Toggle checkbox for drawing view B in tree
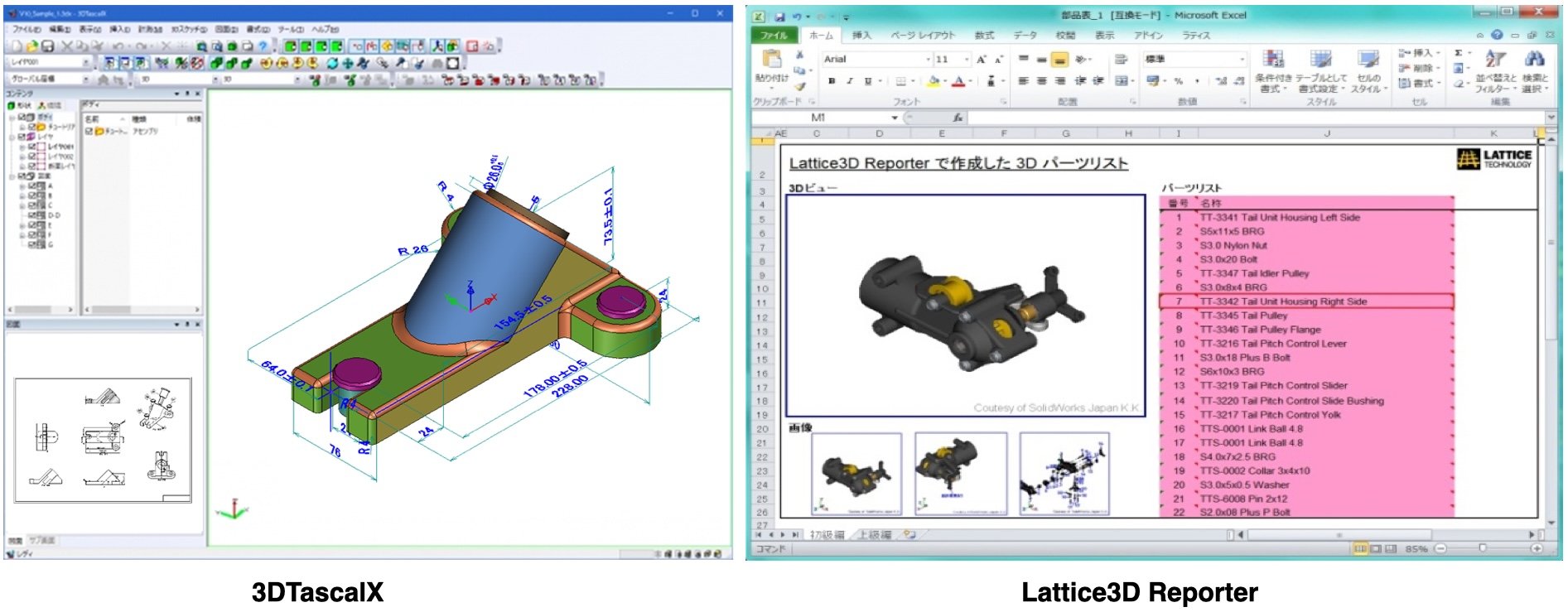Screen dimensions: 1568x612 (31, 196)
